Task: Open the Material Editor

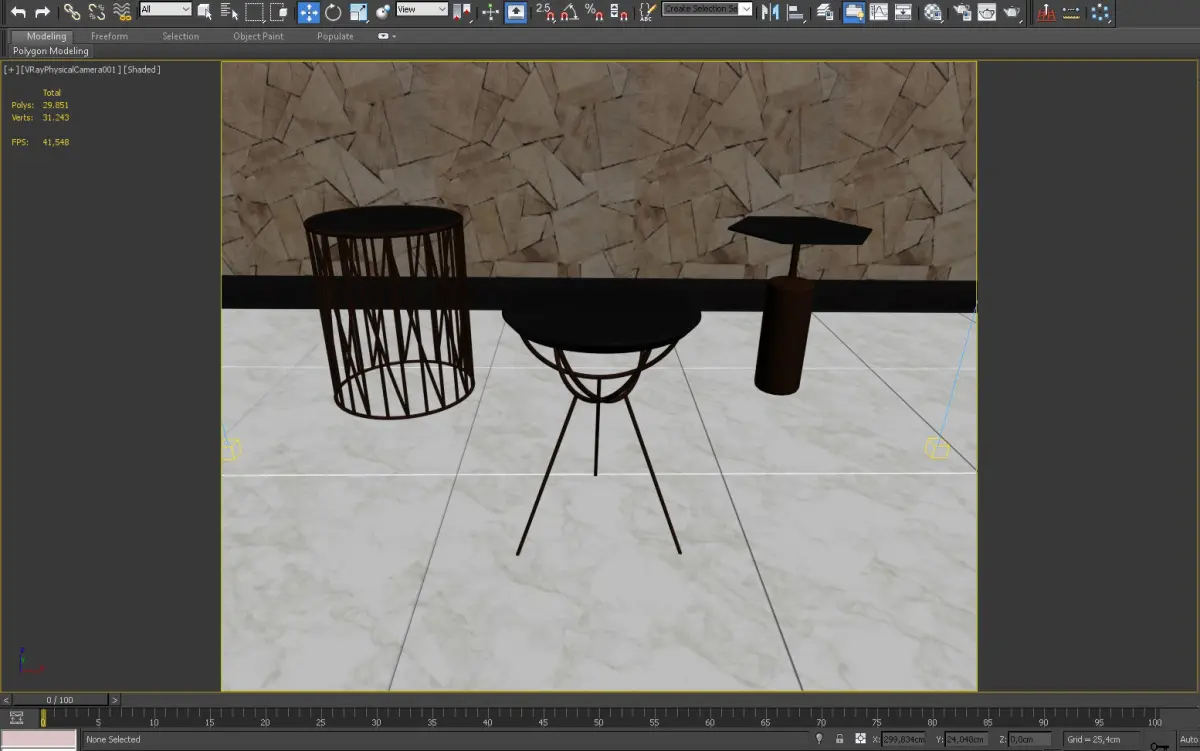Action: click(x=933, y=12)
